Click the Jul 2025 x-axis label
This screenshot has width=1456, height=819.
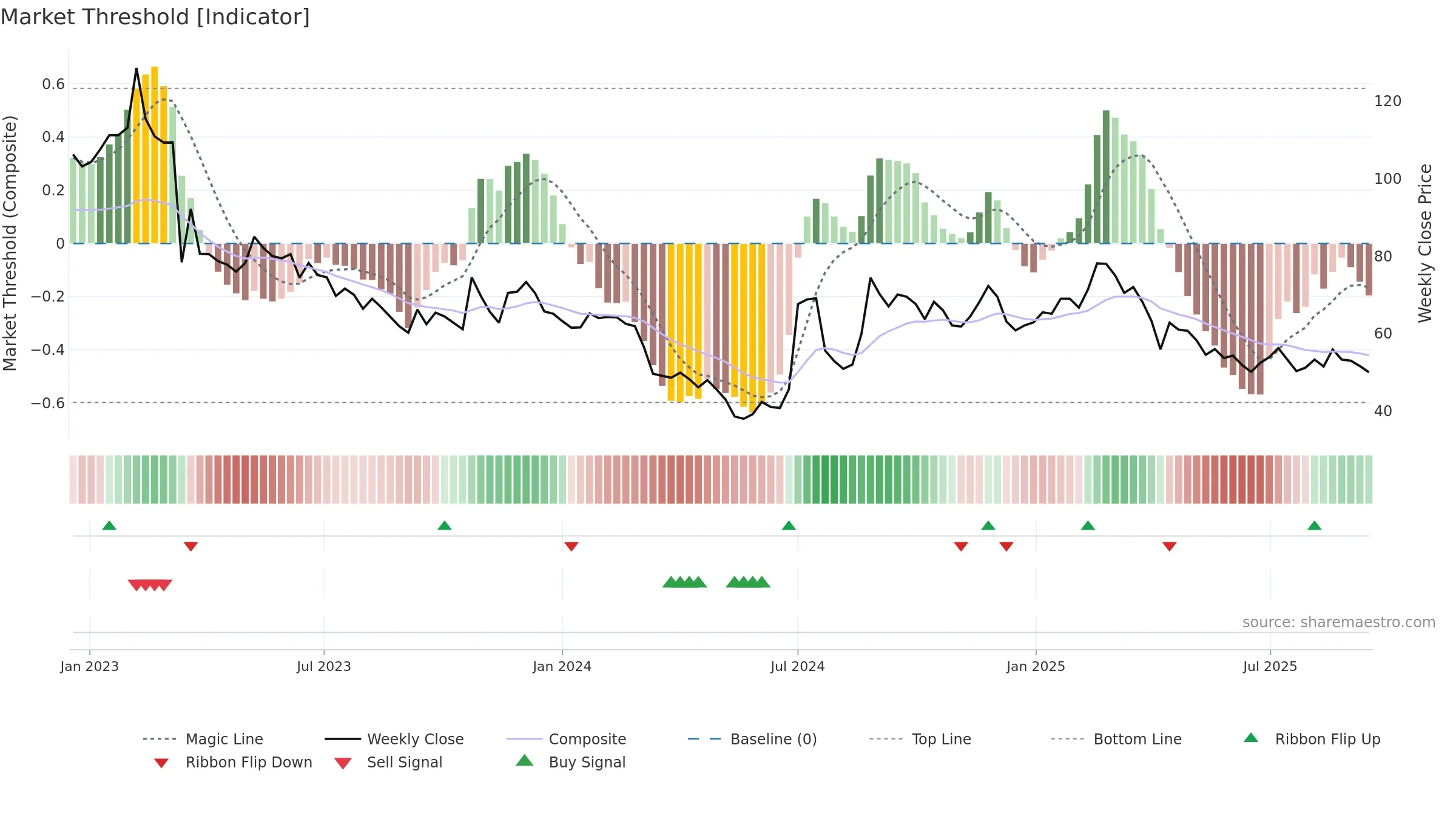pos(1270,666)
